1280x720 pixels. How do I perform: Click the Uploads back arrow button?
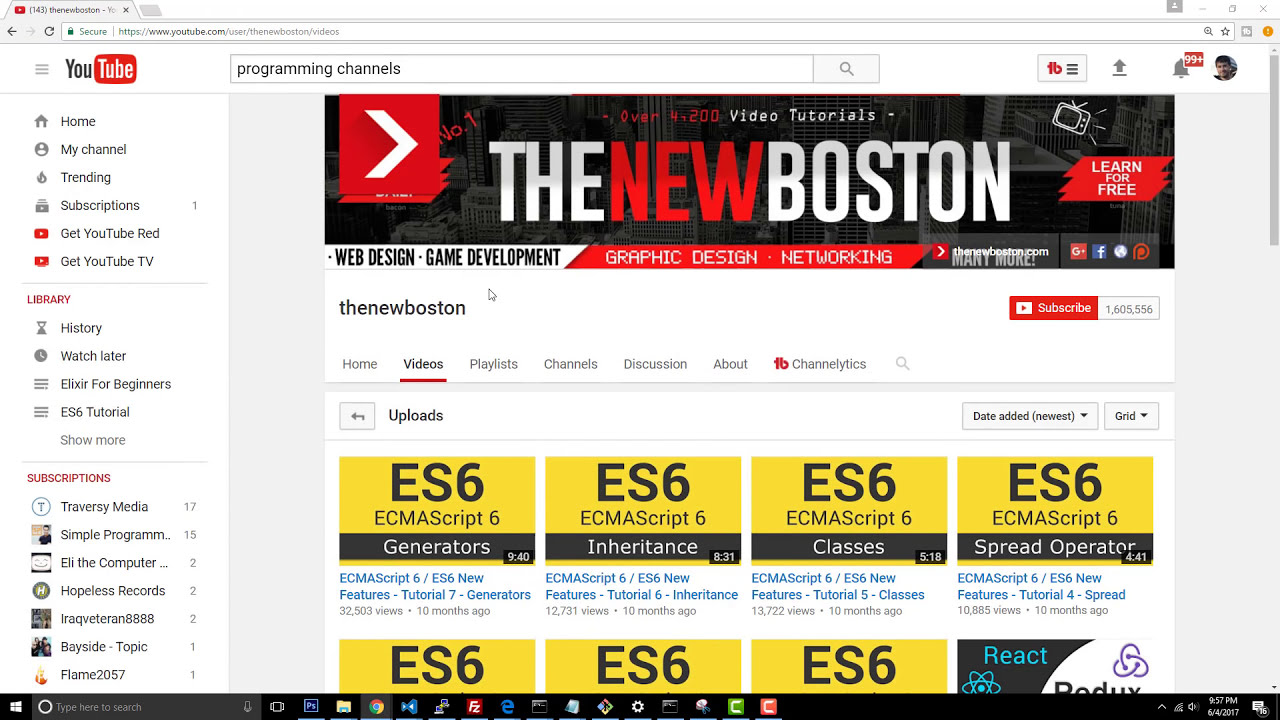[x=357, y=416]
